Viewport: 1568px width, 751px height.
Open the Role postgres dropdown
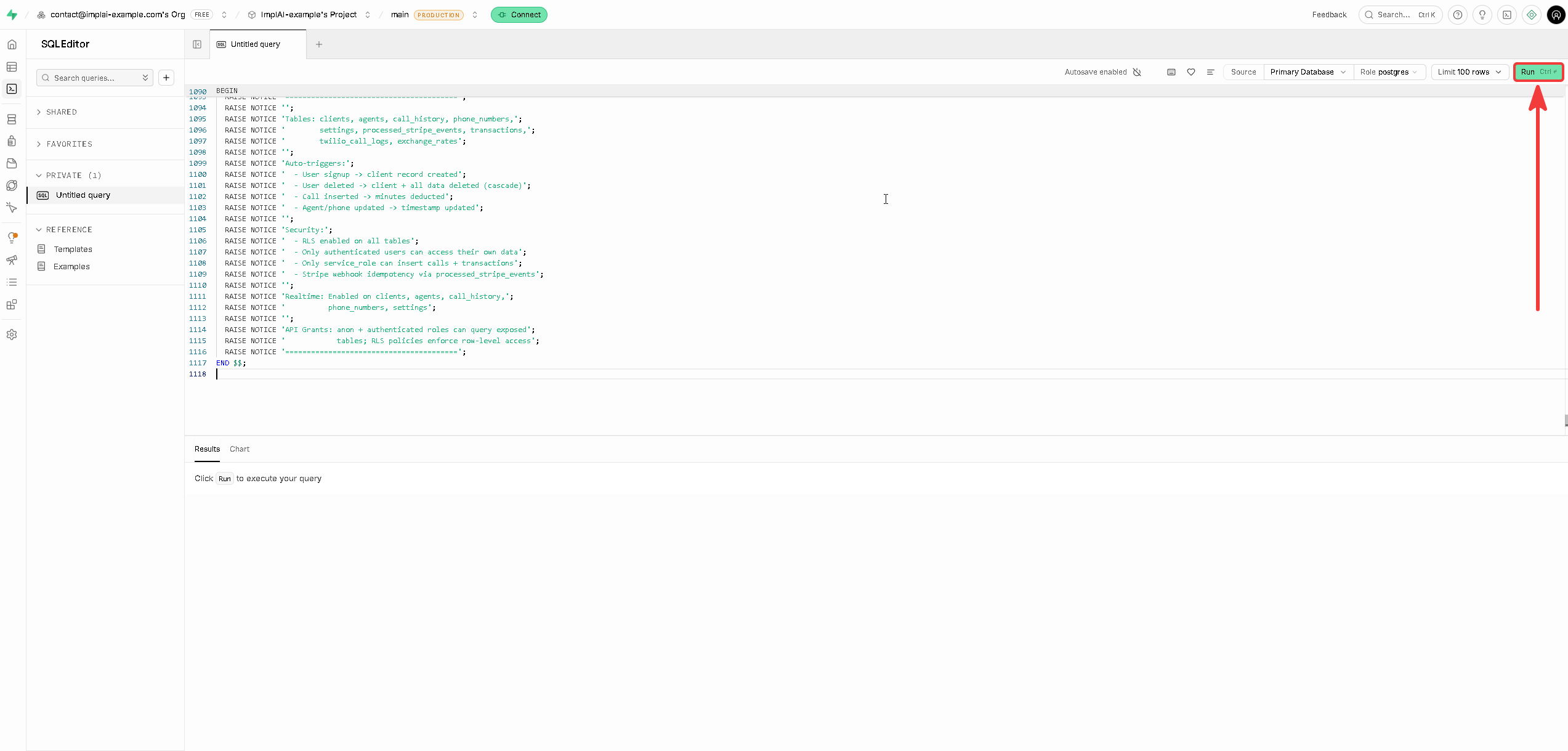pyautogui.click(x=1389, y=72)
